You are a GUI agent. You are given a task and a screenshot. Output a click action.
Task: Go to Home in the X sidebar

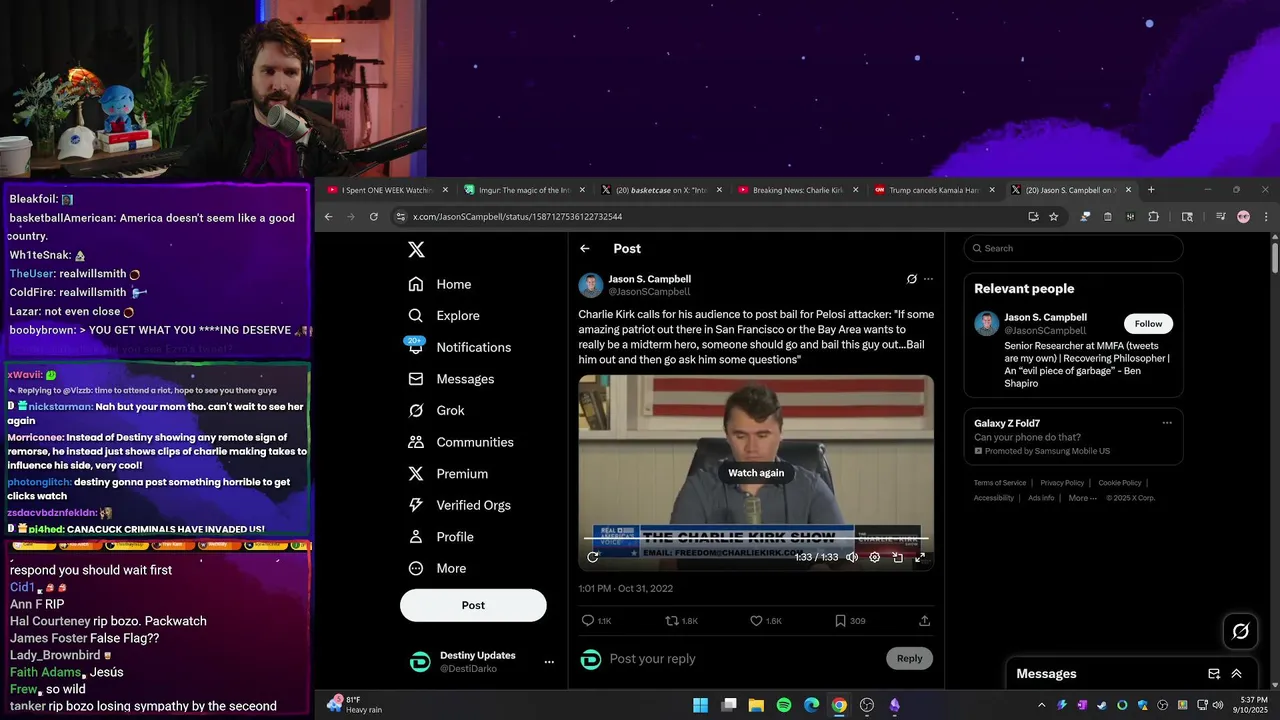[x=440, y=284]
